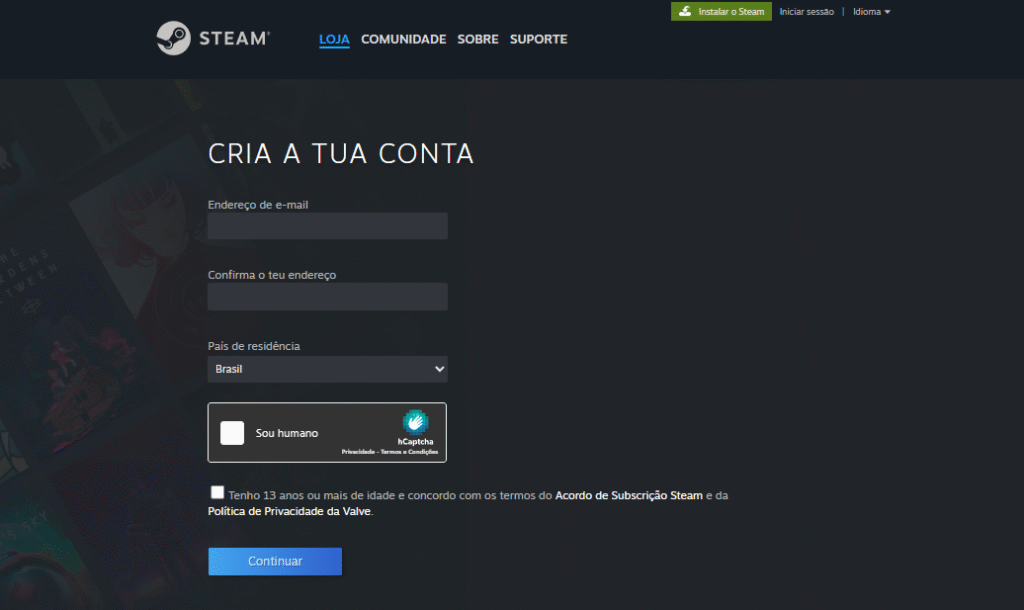Click the hCaptcha logo icon
The width and height of the screenshot is (1024, 610).
coord(415,422)
